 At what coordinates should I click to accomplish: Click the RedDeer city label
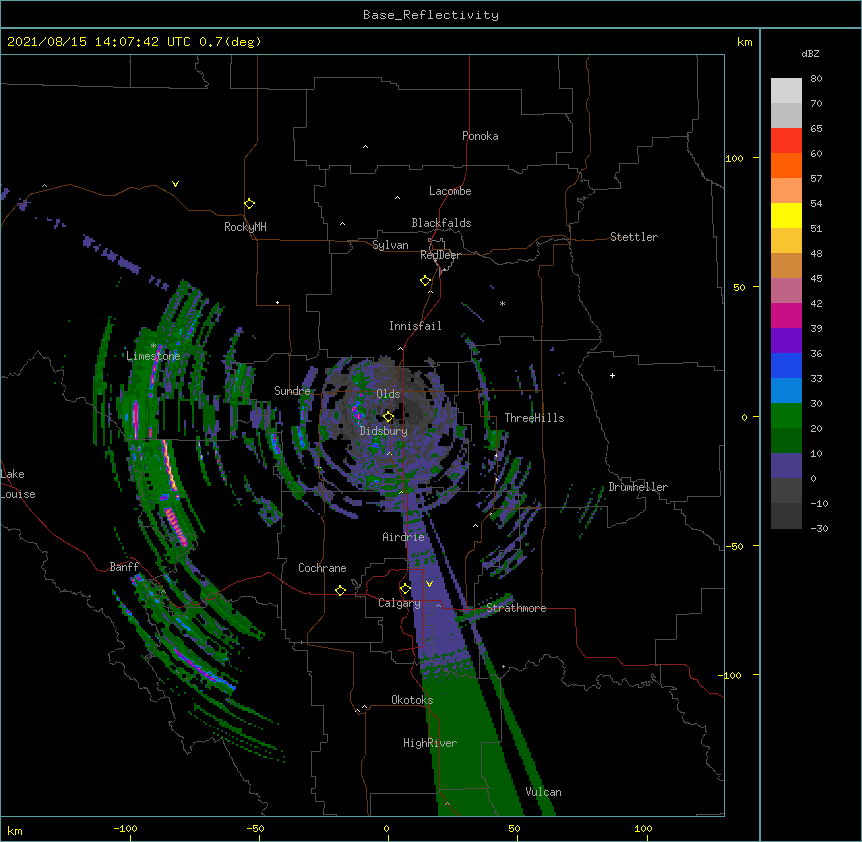pos(440,255)
